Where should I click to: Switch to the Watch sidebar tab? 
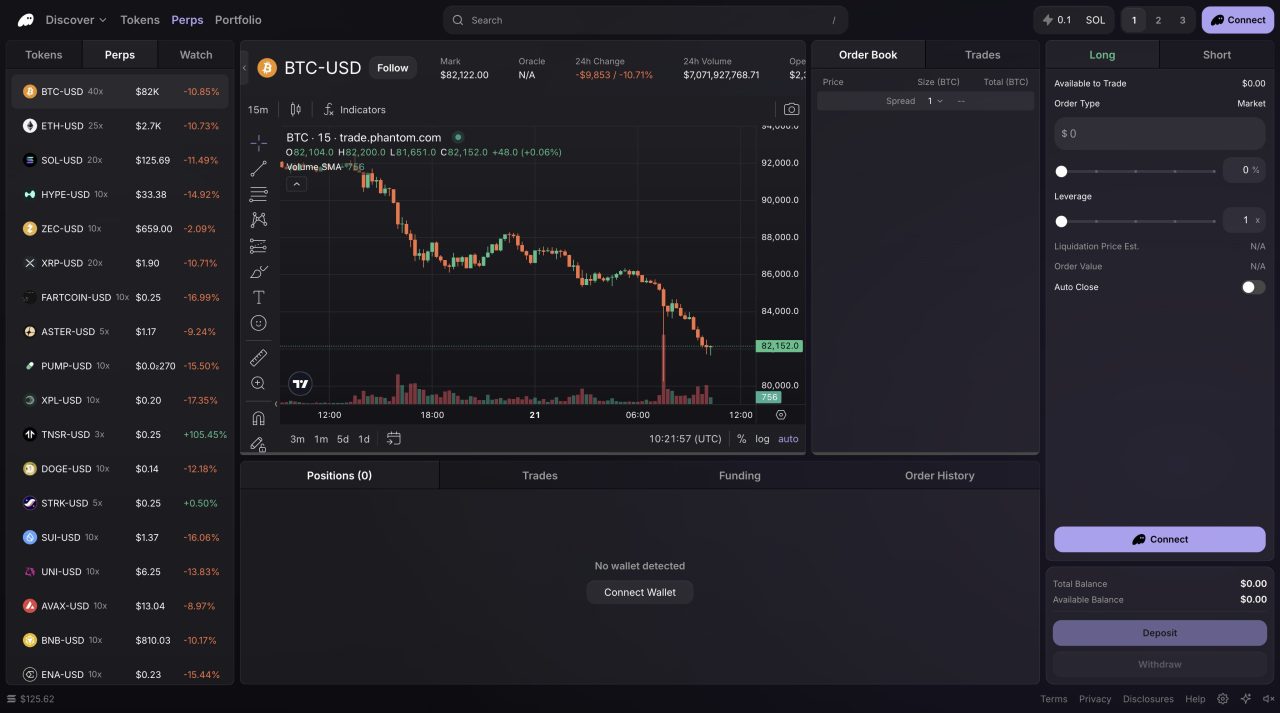coord(196,55)
